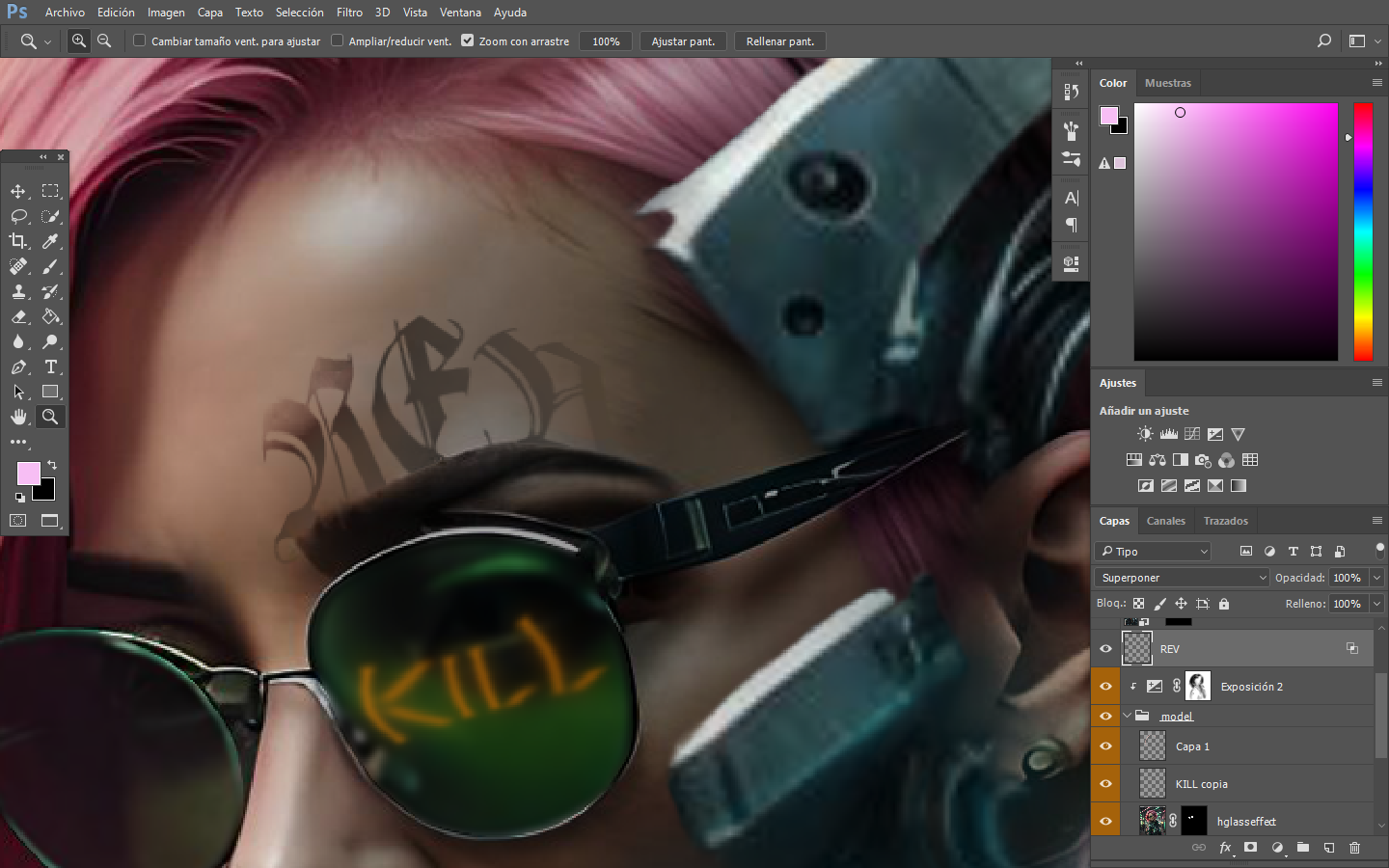Add a Brightness/Contrast adjustment

click(x=1145, y=434)
